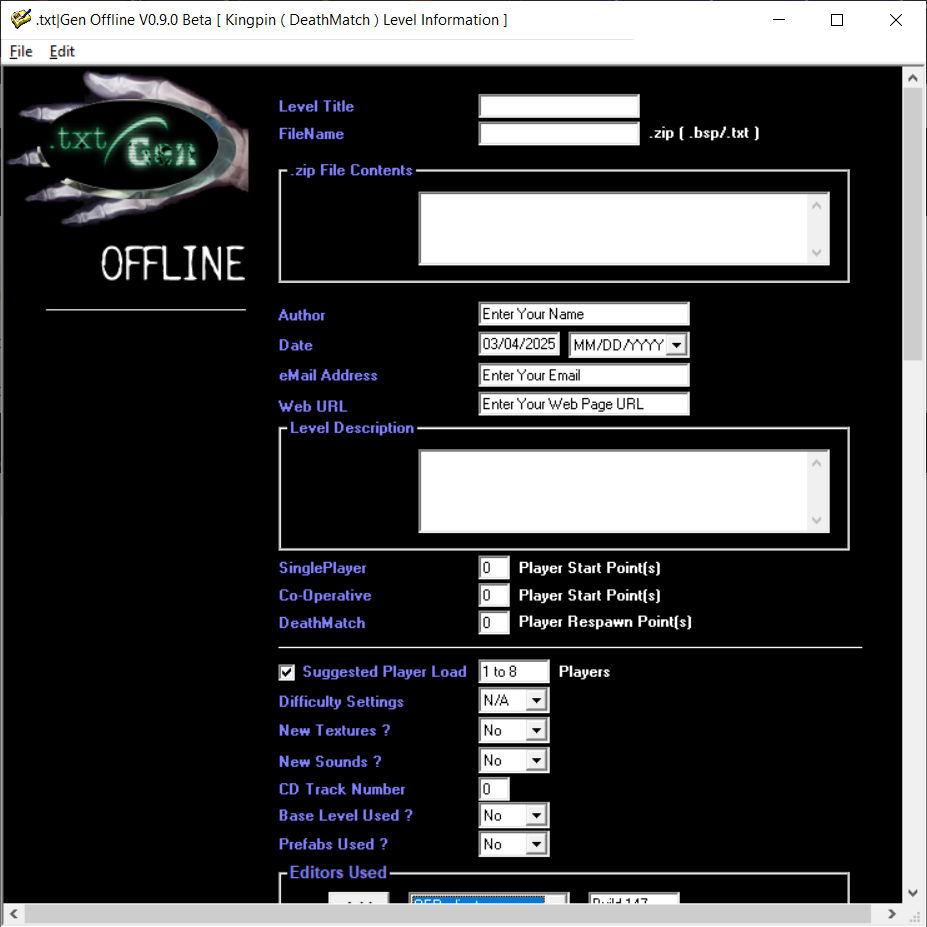Click the DeathMatch respawn points field
The height and width of the screenshot is (927, 927).
494,623
